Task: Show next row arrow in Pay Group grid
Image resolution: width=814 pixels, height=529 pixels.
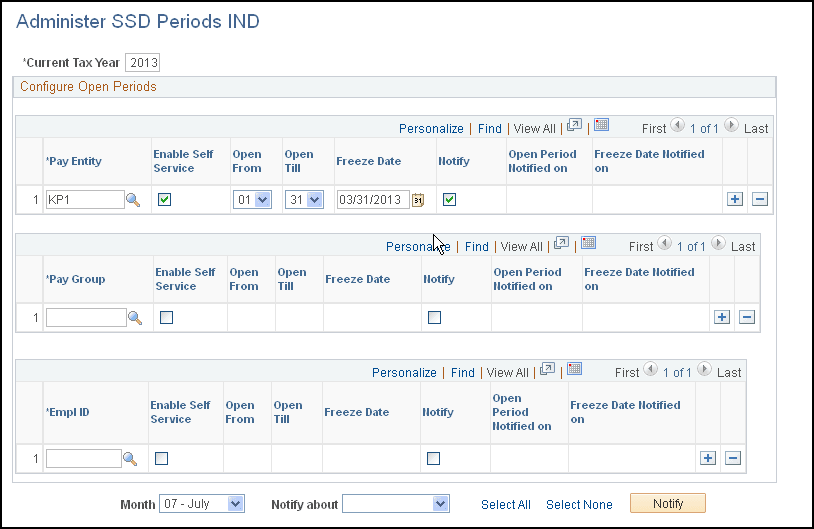Action: tap(718, 243)
